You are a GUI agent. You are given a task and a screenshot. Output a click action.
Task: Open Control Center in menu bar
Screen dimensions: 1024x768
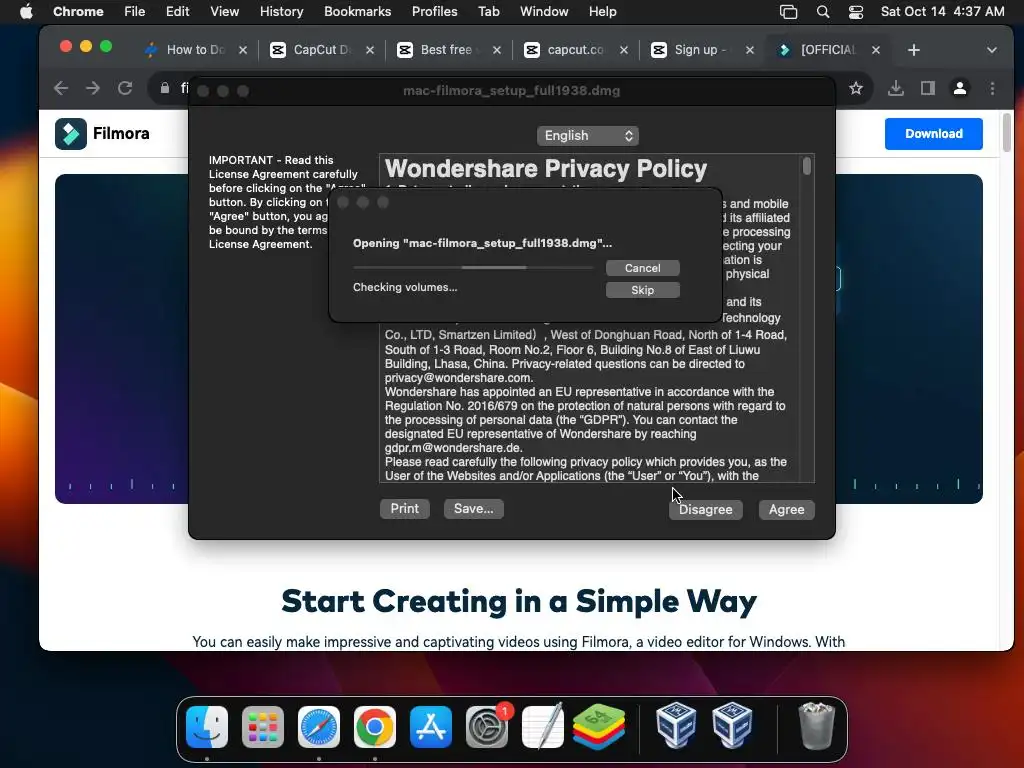pos(856,12)
